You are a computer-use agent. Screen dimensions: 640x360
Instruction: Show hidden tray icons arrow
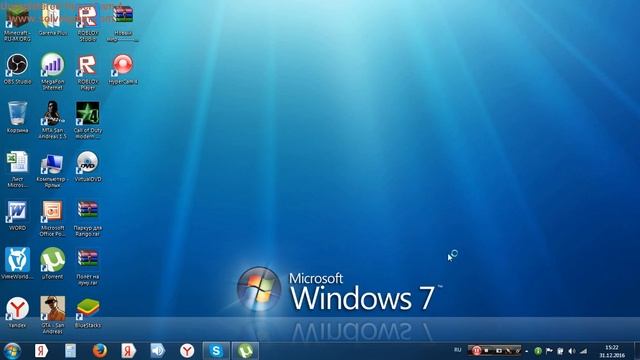[x=527, y=351]
